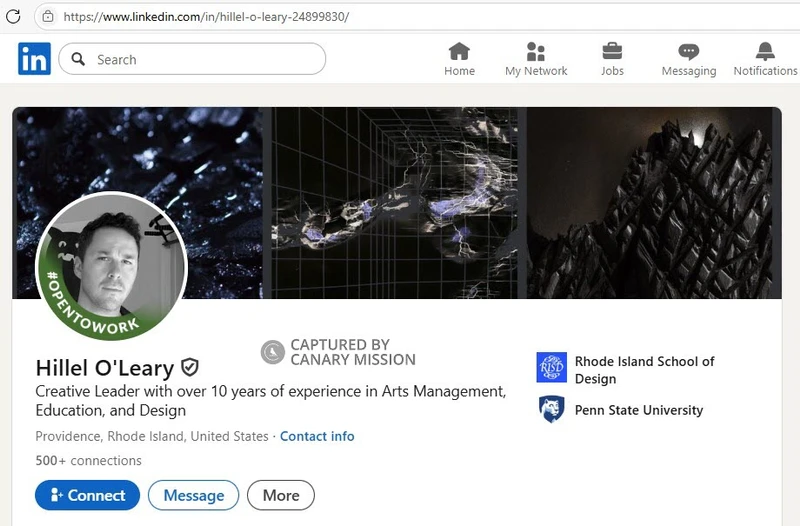This screenshot has width=800, height=526.
Task: Focus the LinkedIn Search field
Action: point(192,59)
